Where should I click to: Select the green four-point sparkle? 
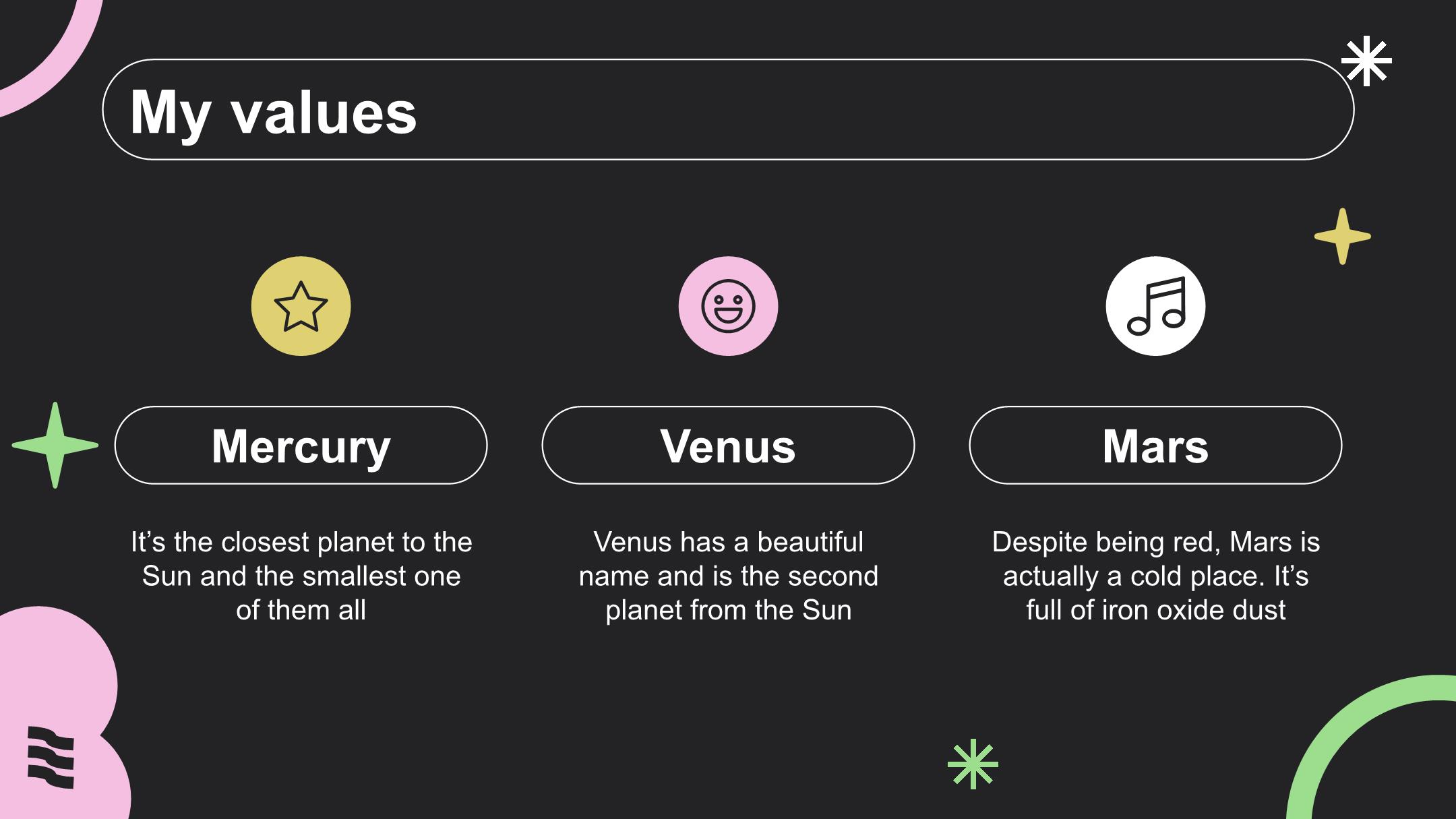(x=55, y=445)
